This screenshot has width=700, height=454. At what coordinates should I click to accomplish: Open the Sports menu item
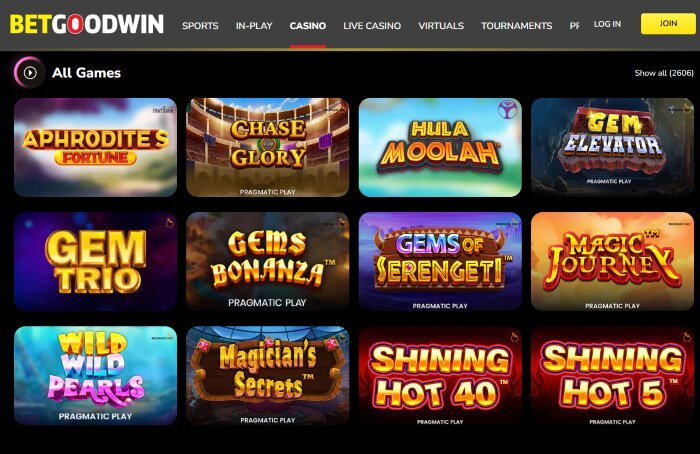point(200,26)
